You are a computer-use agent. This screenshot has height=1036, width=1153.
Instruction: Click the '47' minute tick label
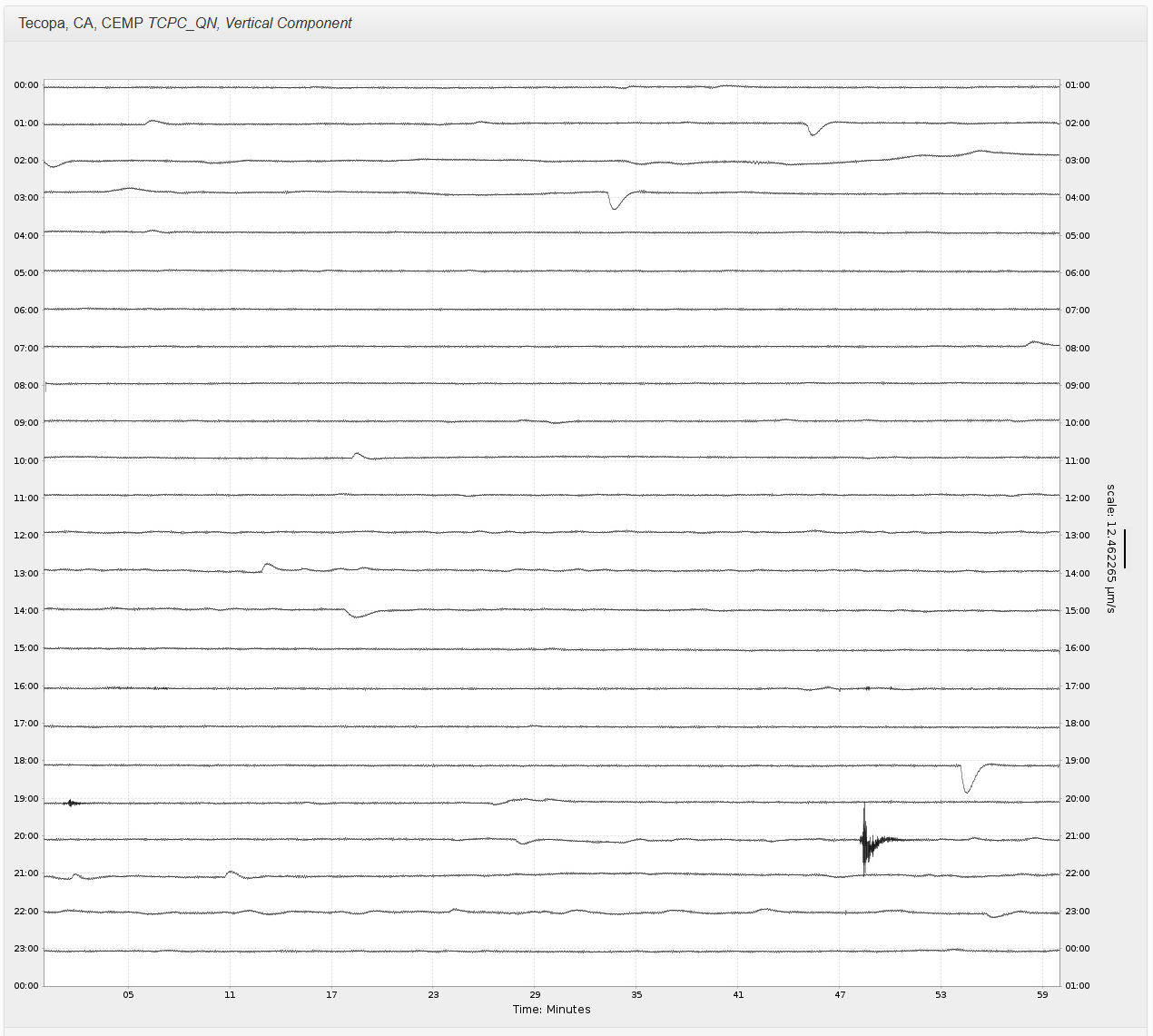840,995
